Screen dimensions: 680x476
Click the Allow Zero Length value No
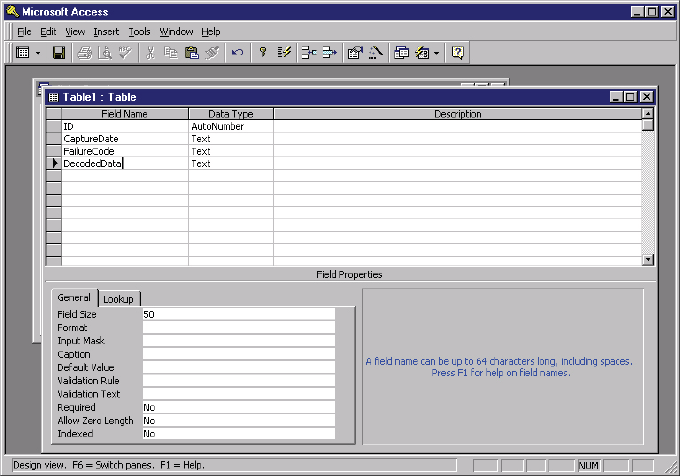tap(239, 421)
